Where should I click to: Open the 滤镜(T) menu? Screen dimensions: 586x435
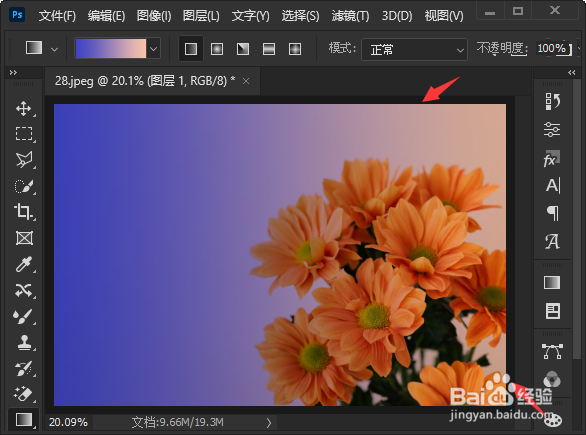pyautogui.click(x=351, y=16)
